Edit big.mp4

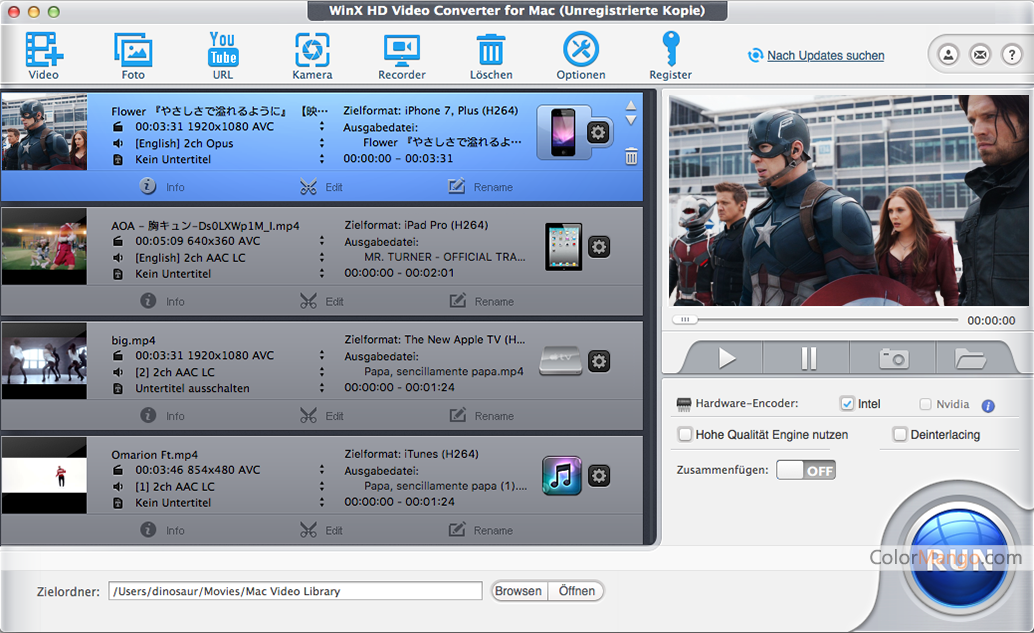pos(321,416)
